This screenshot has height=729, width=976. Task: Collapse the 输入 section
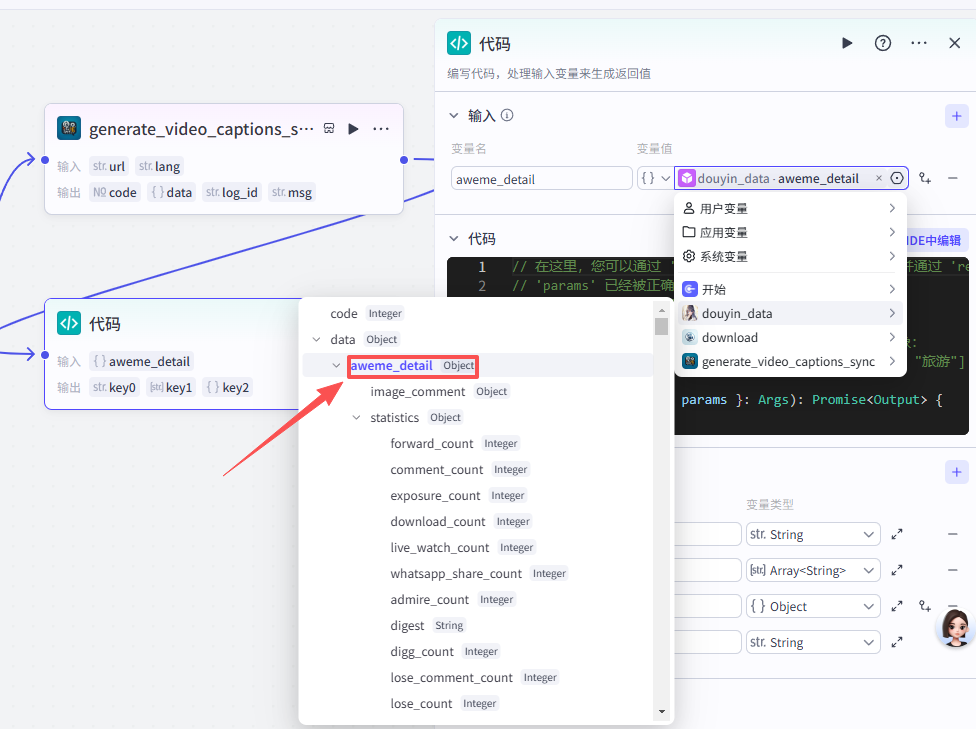[x=454, y=115]
